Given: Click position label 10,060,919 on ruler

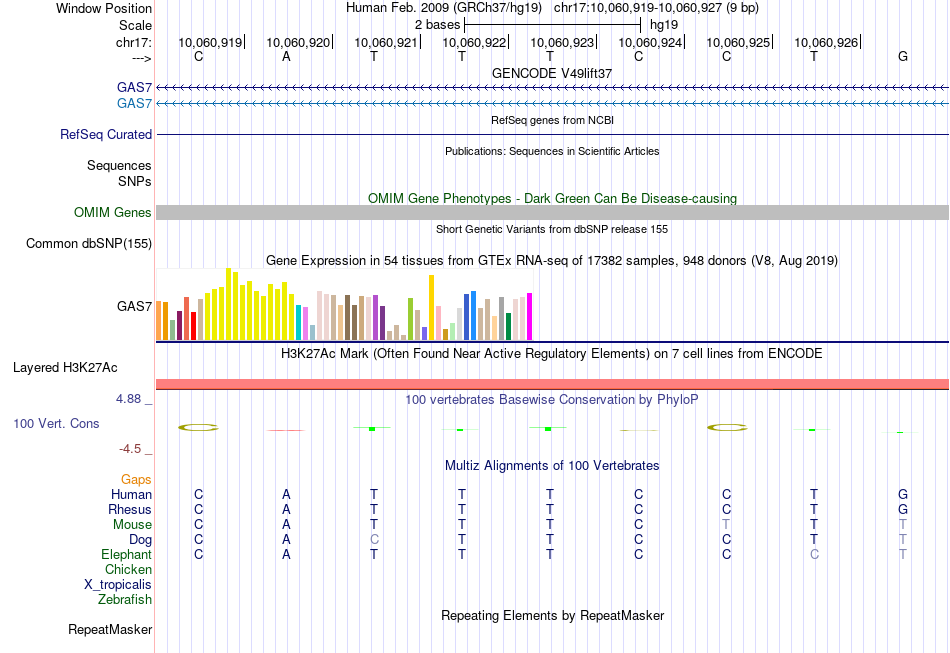Looking at the screenshot, I should tap(210, 42).
